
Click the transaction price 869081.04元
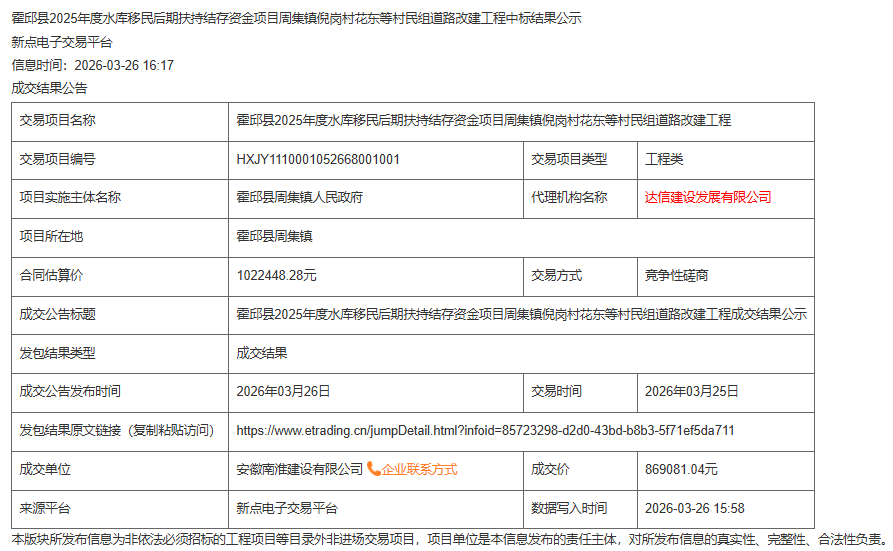tap(681, 469)
